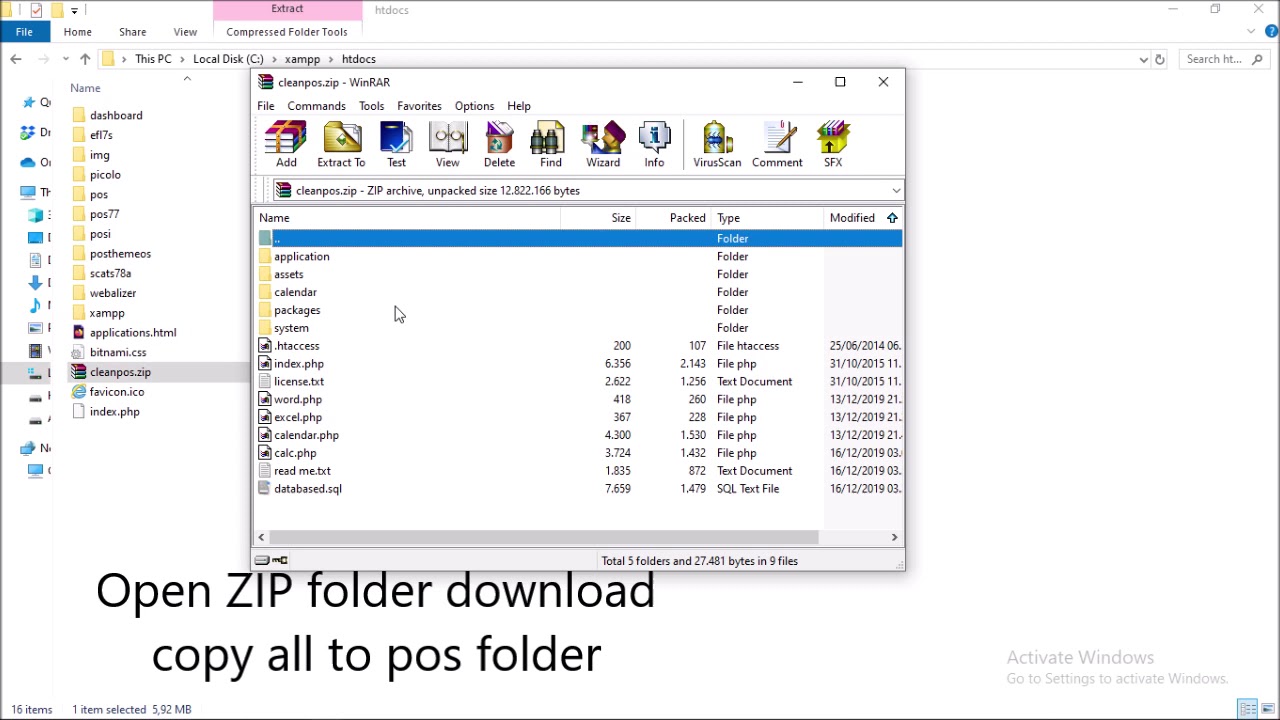Open Quick Access Toolbar customize dropdown
The height and width of the screenshot is (720, 1280).
74,10
